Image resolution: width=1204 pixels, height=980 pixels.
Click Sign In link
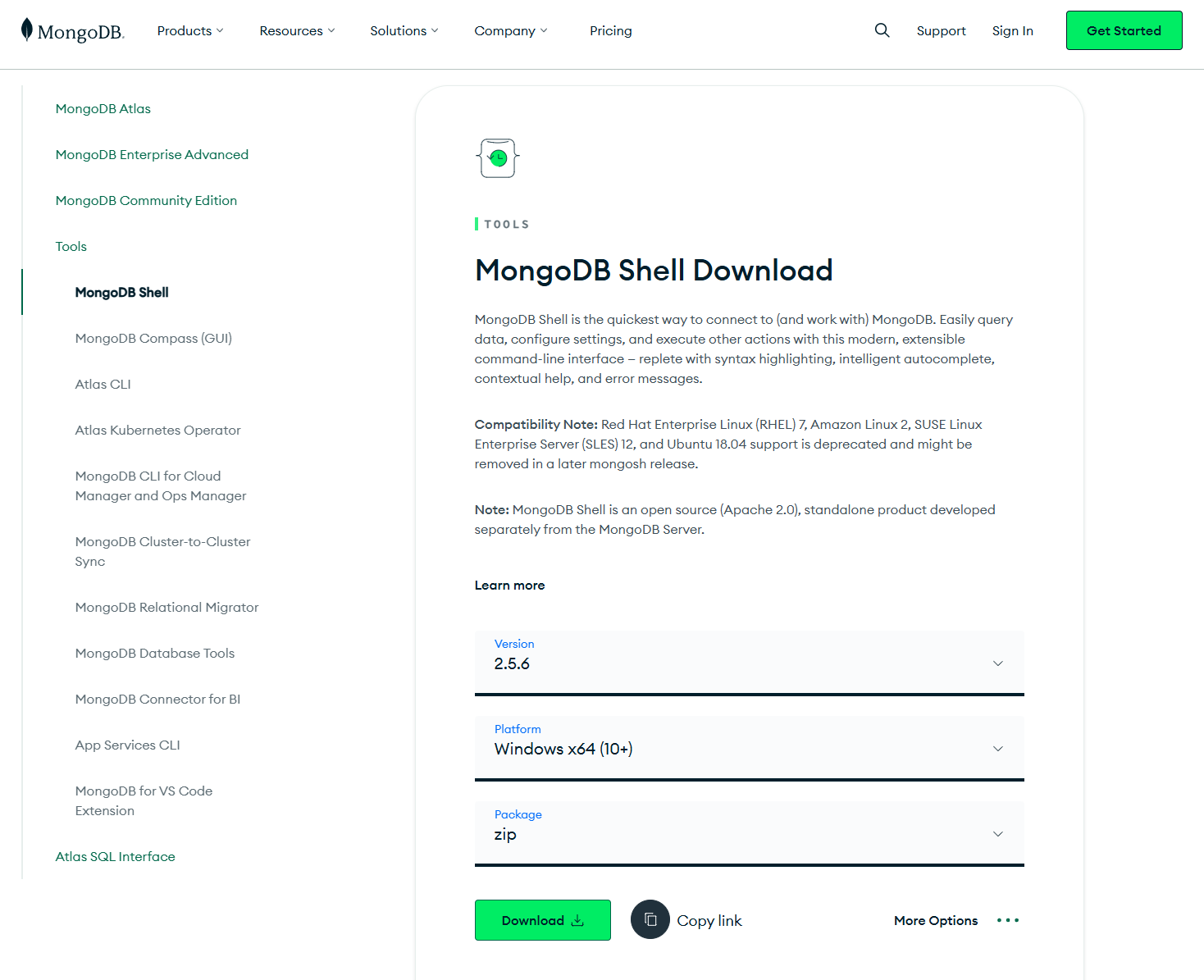[1012, 30]
